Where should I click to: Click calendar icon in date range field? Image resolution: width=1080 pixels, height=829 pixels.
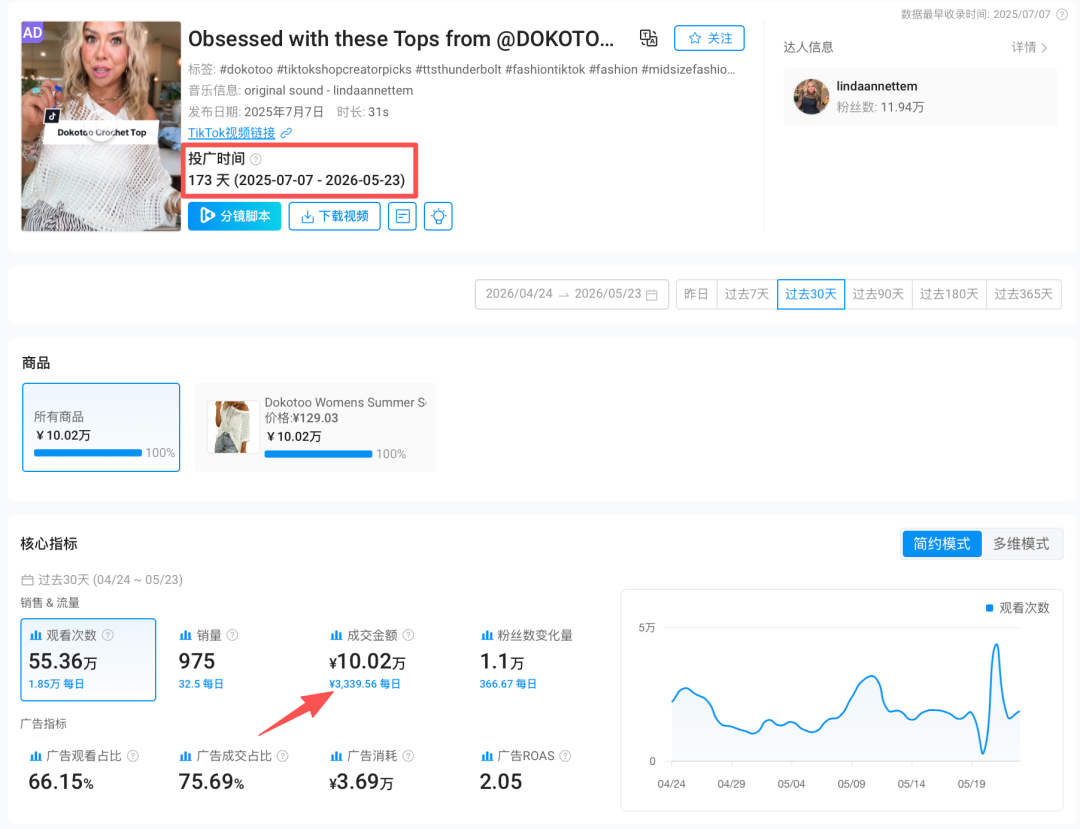(652, 295)
